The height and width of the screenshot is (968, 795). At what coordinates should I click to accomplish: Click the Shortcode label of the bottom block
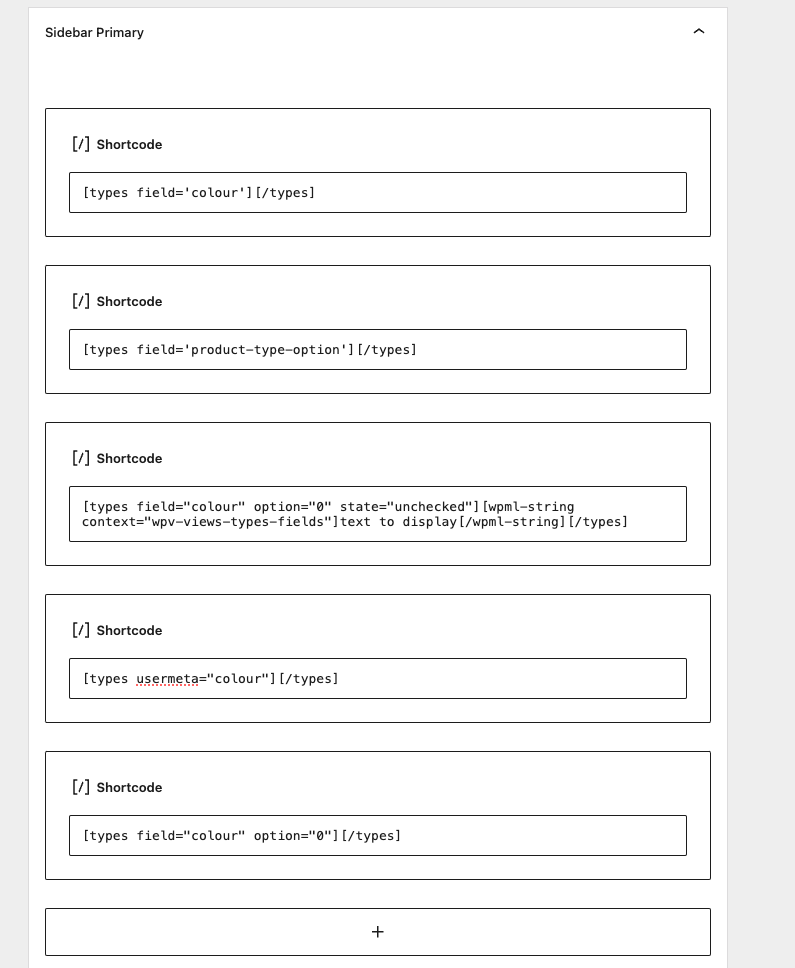point(129,788)
